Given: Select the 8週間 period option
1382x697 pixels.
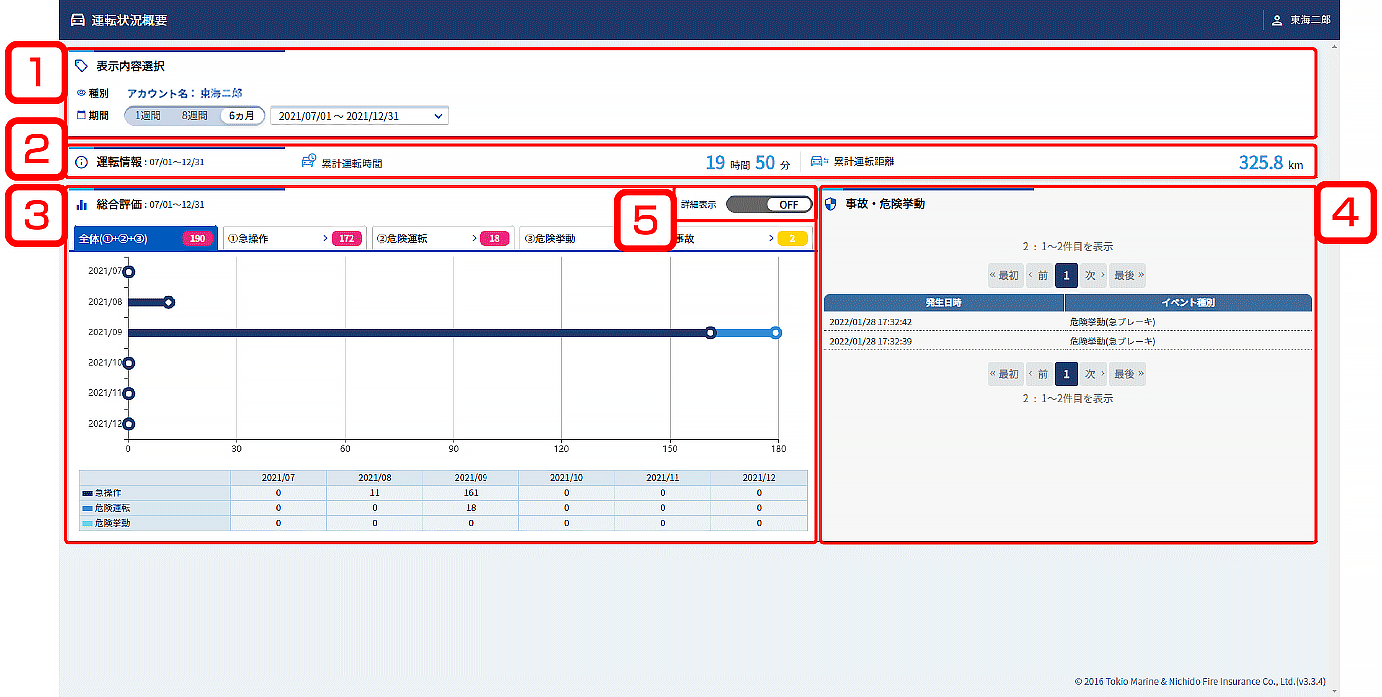Looking at the screenshot, I should pos(194,116).
